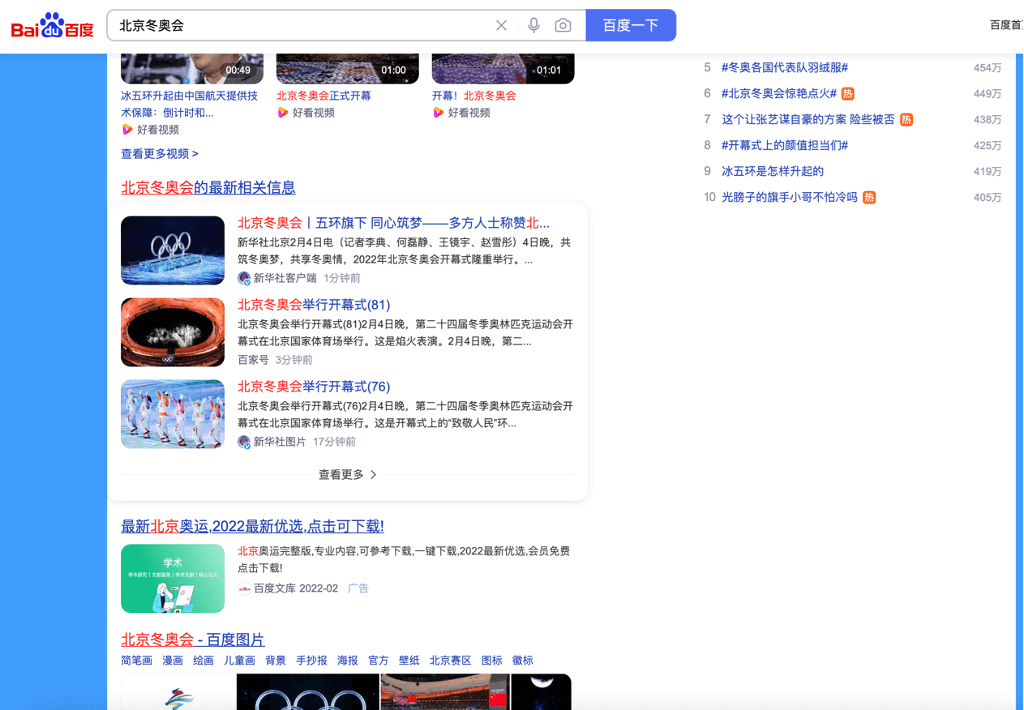Screen dimensions: 1024x710
Task: Click the Olympic rings ice thumbnail
Action: 172,250
